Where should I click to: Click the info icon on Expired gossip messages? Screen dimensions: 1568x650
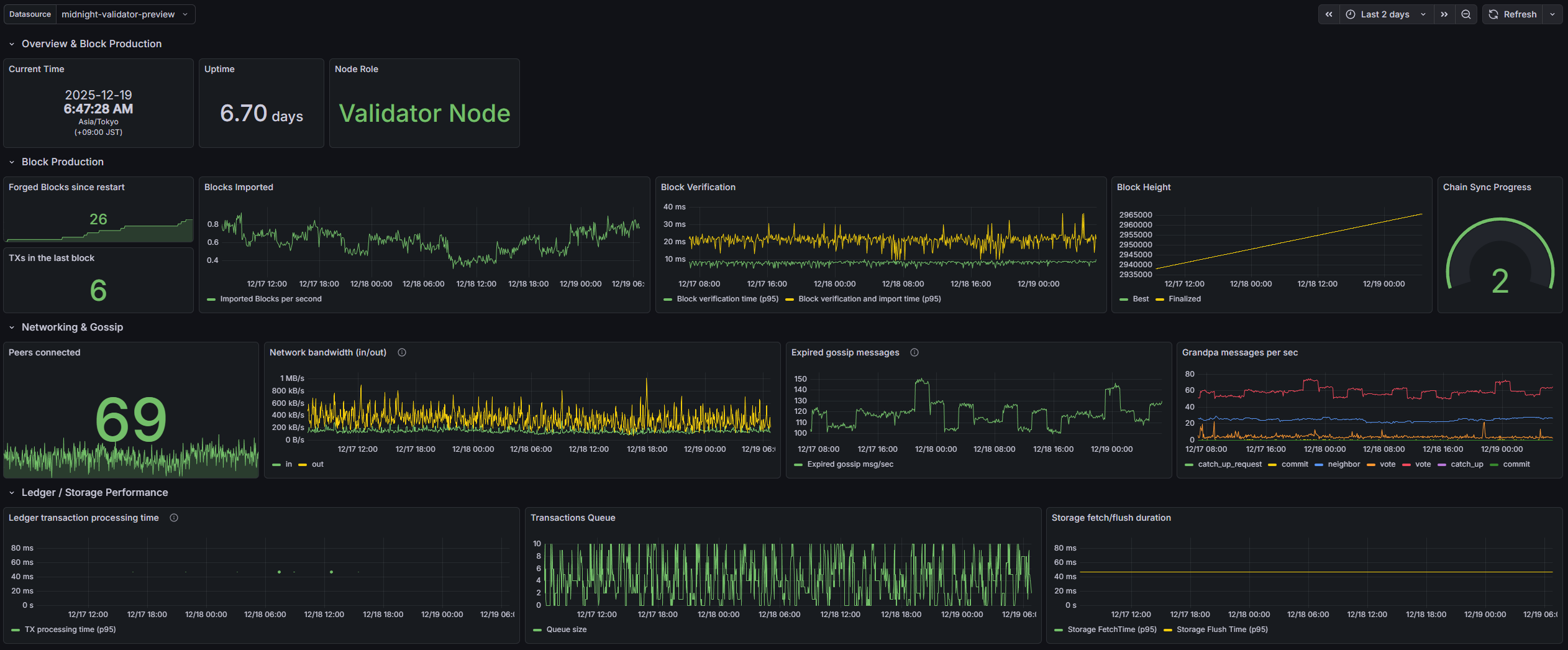coord(914,352)
